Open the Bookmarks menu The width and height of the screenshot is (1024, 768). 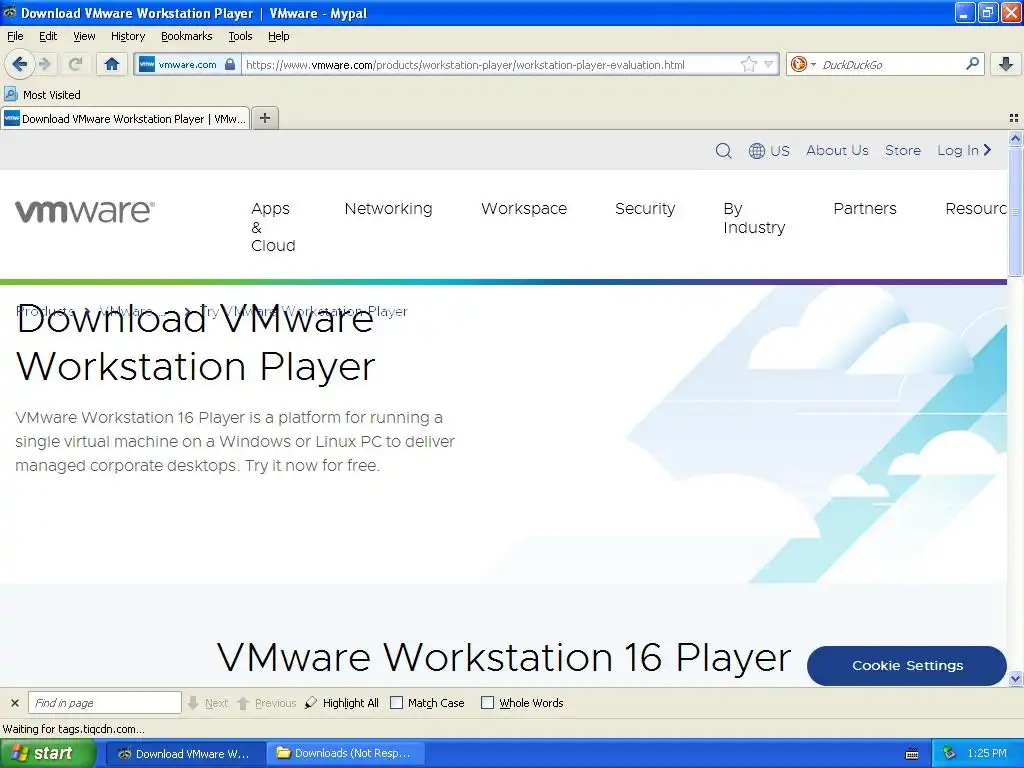[x=186, y=36]
